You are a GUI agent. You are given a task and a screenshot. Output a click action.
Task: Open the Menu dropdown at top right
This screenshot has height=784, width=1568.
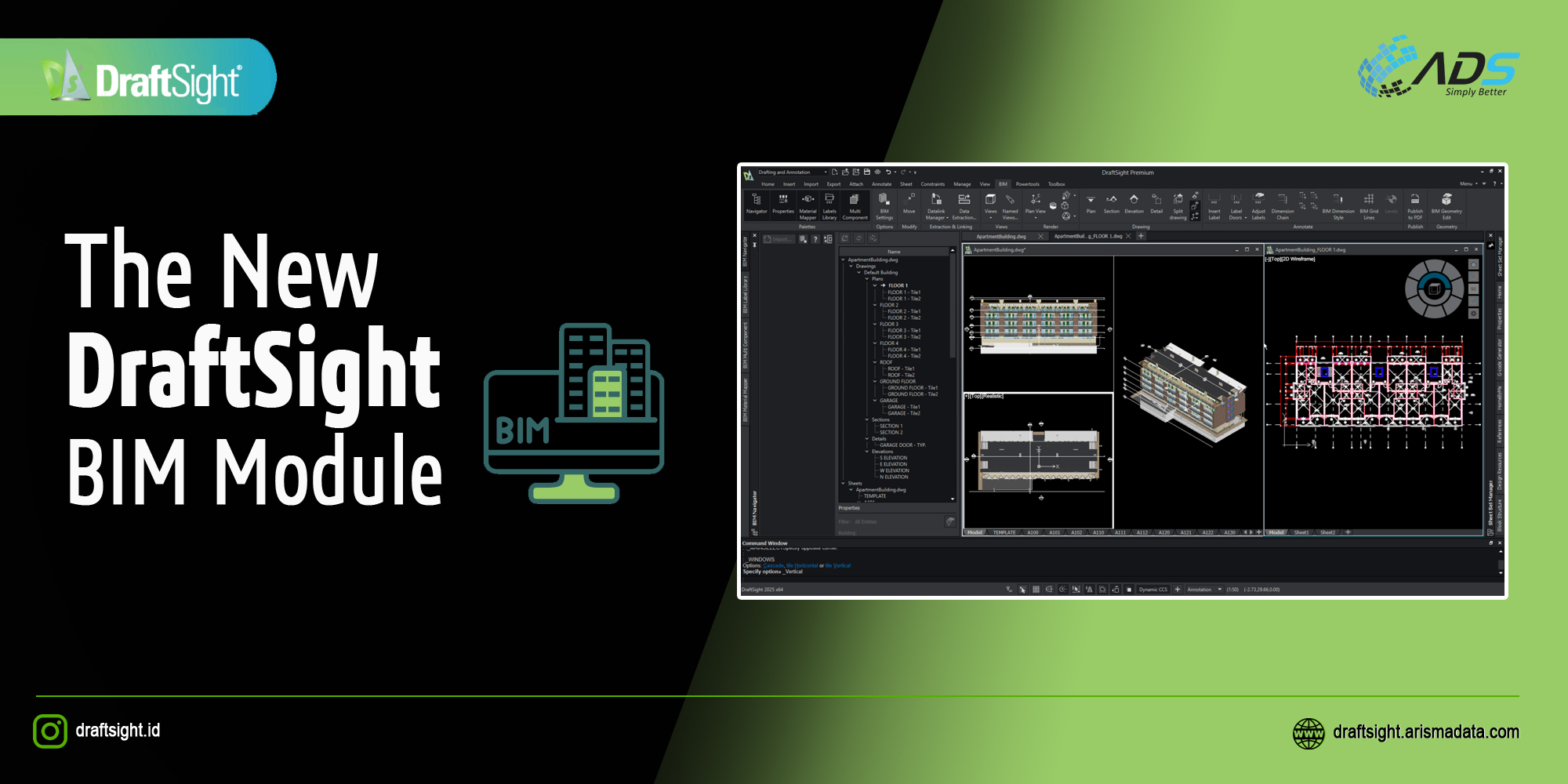pos(1468,184)
